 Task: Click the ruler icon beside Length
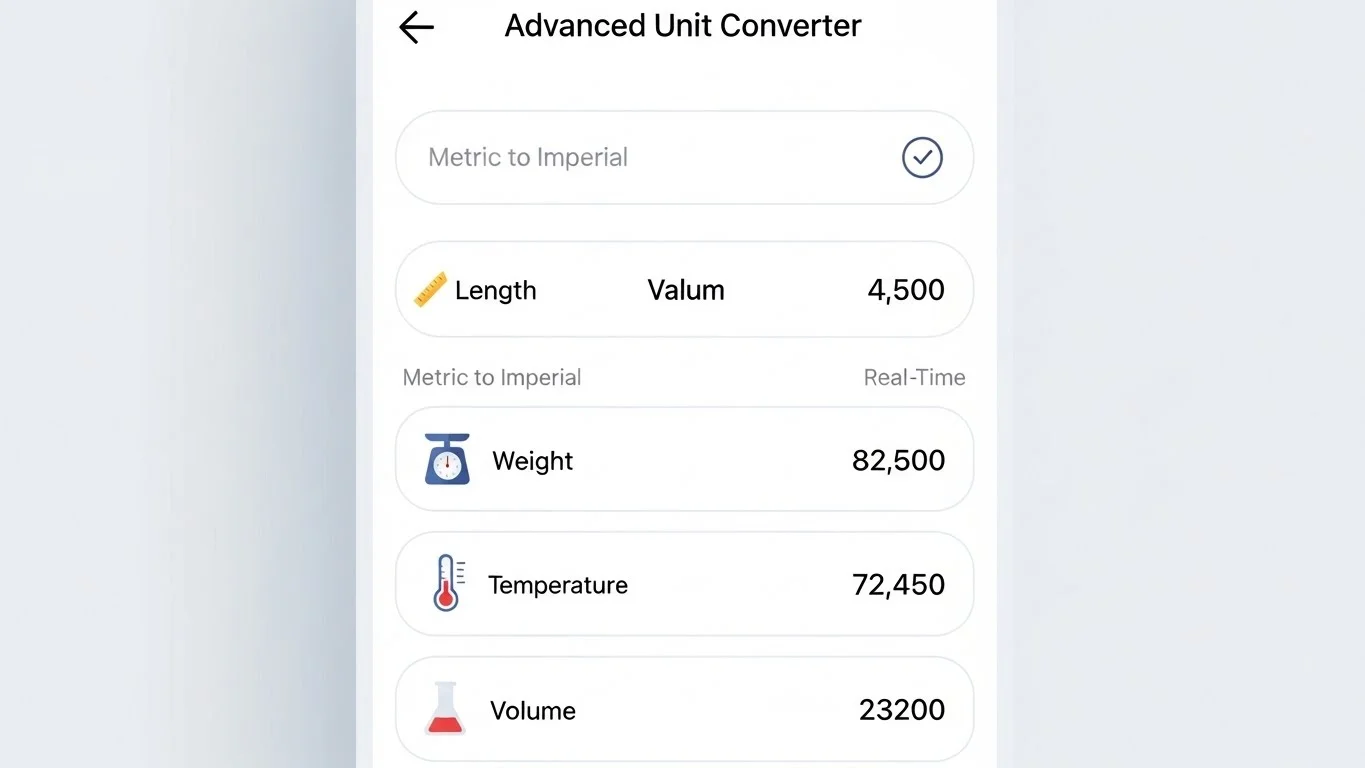point(431,290)
